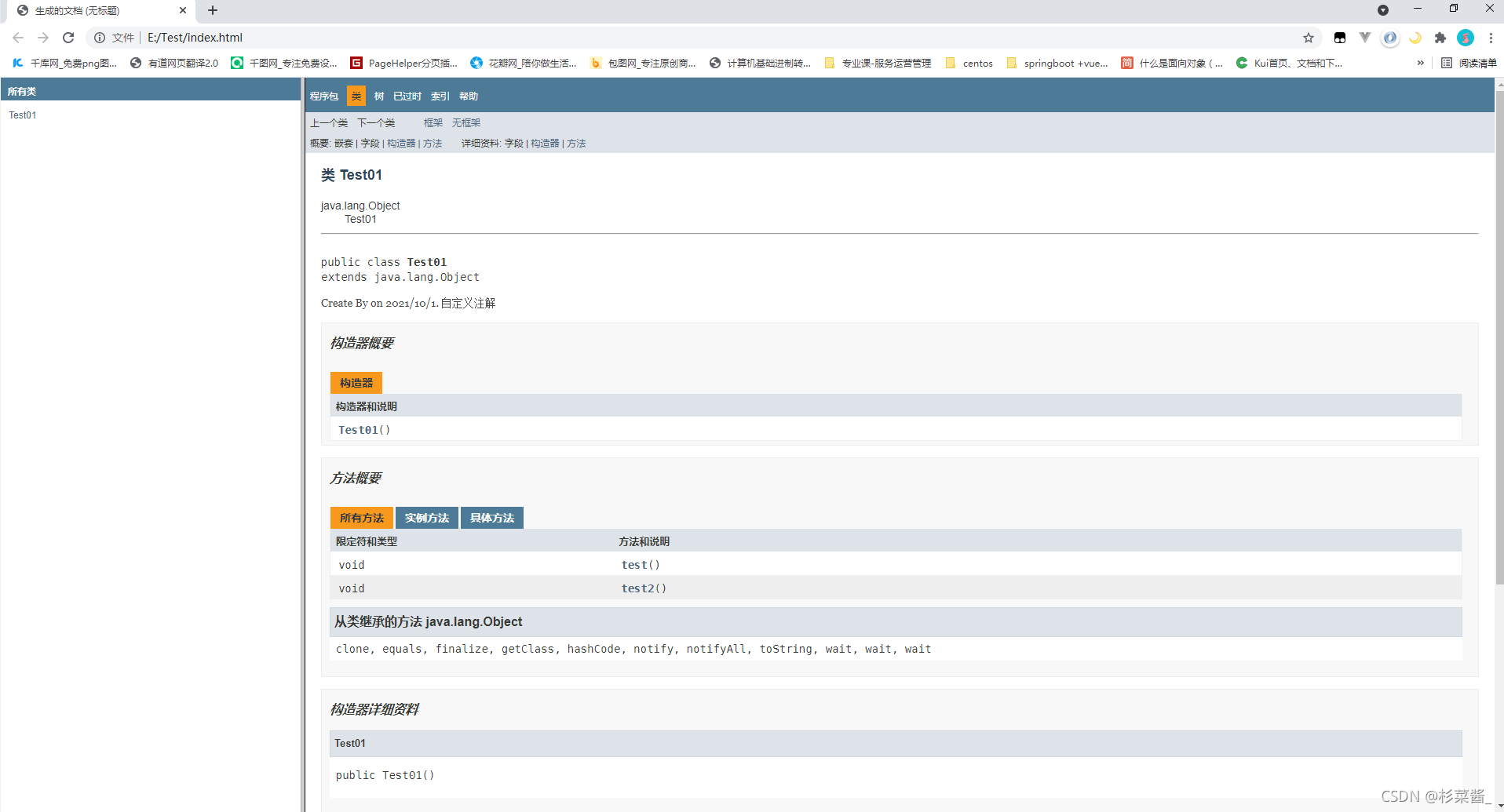Go forward with the browser forward arrow

click(x=43, y=38)
